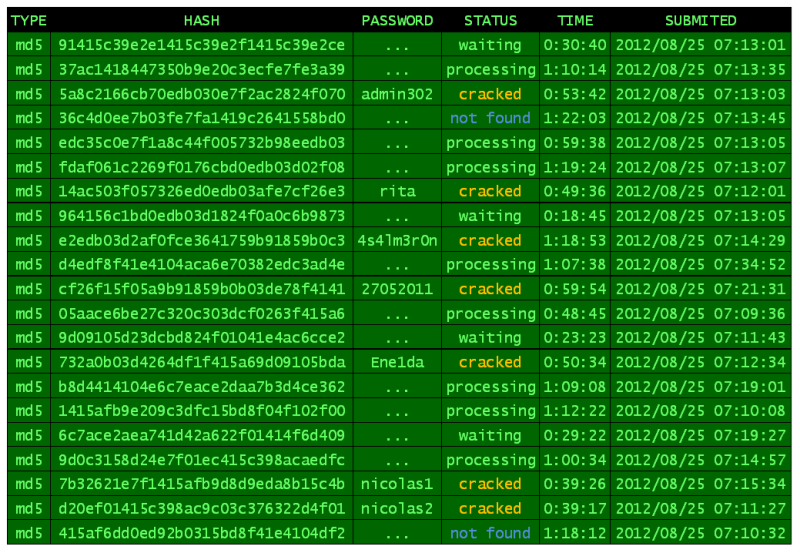
Task: Click the password cell showing rita
Action: click(x=397, y=191)
